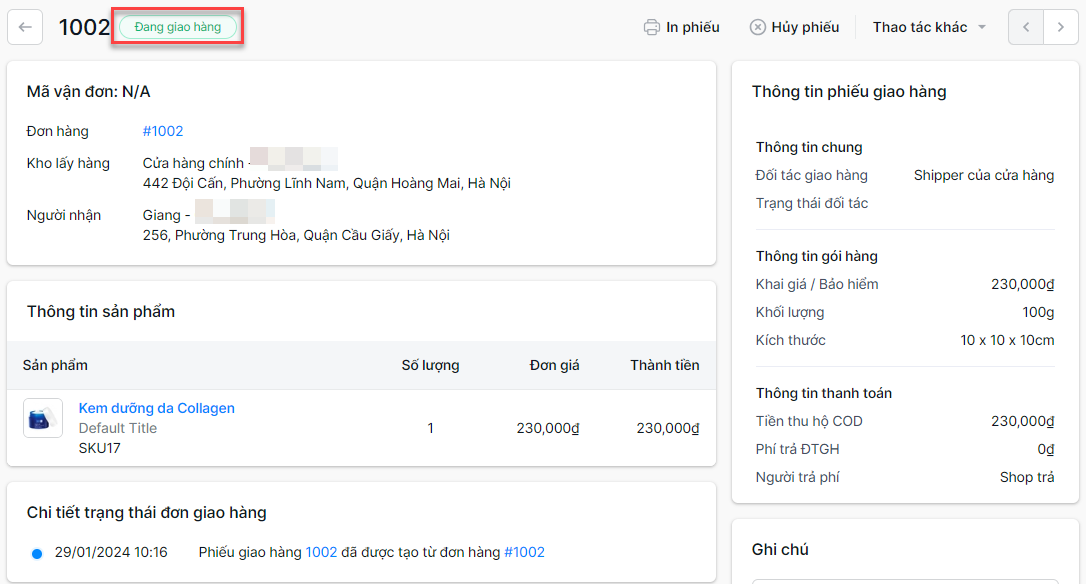Screen dimensions: 1086x584
Task: Open order #1002 link beside Đơn hàng
Action: tap(163, 131)
